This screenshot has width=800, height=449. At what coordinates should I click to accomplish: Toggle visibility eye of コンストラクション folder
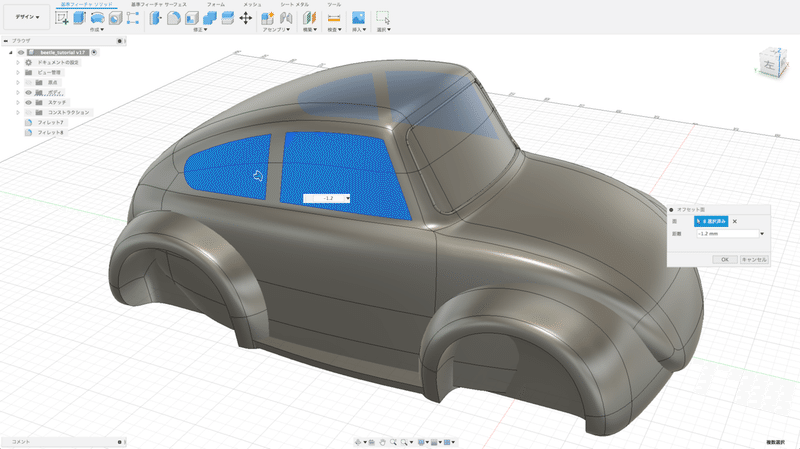[x=29, y=112]
